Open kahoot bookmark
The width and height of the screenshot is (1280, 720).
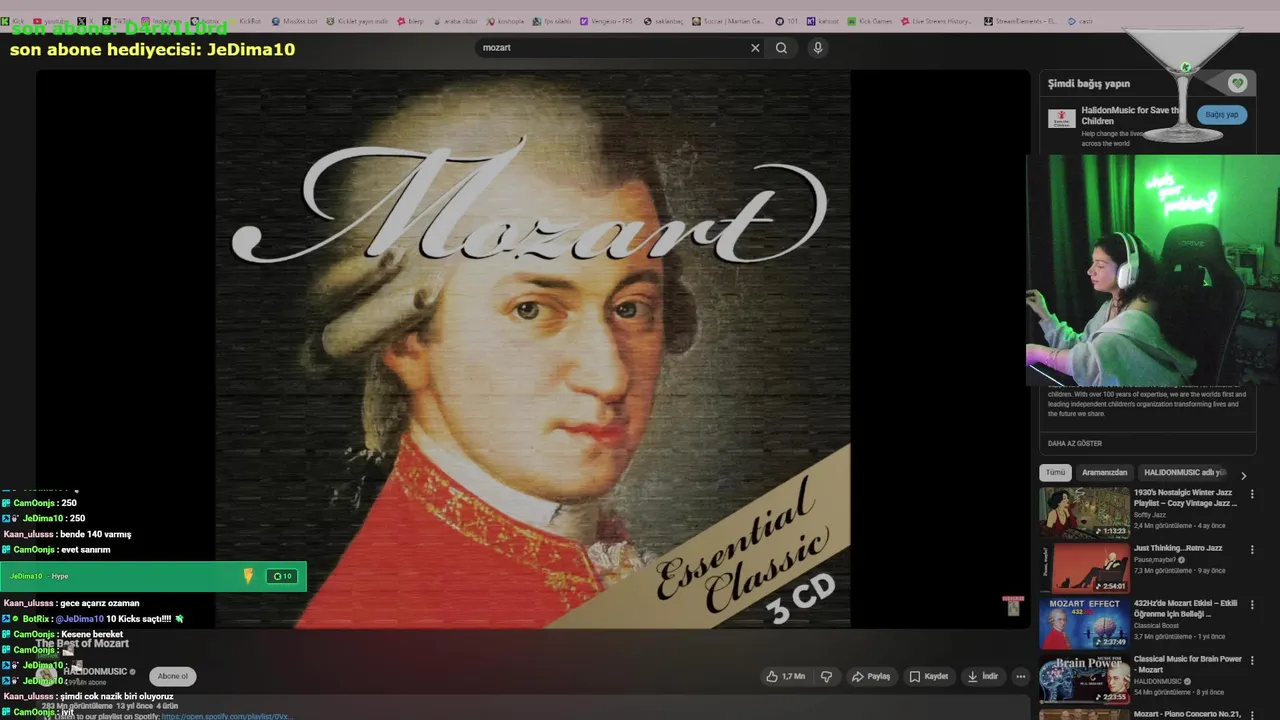pyautogui.click(x=822, y=21)
